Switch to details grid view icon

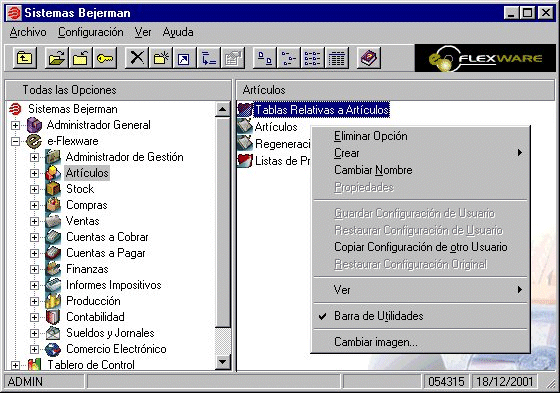(337, 58)
